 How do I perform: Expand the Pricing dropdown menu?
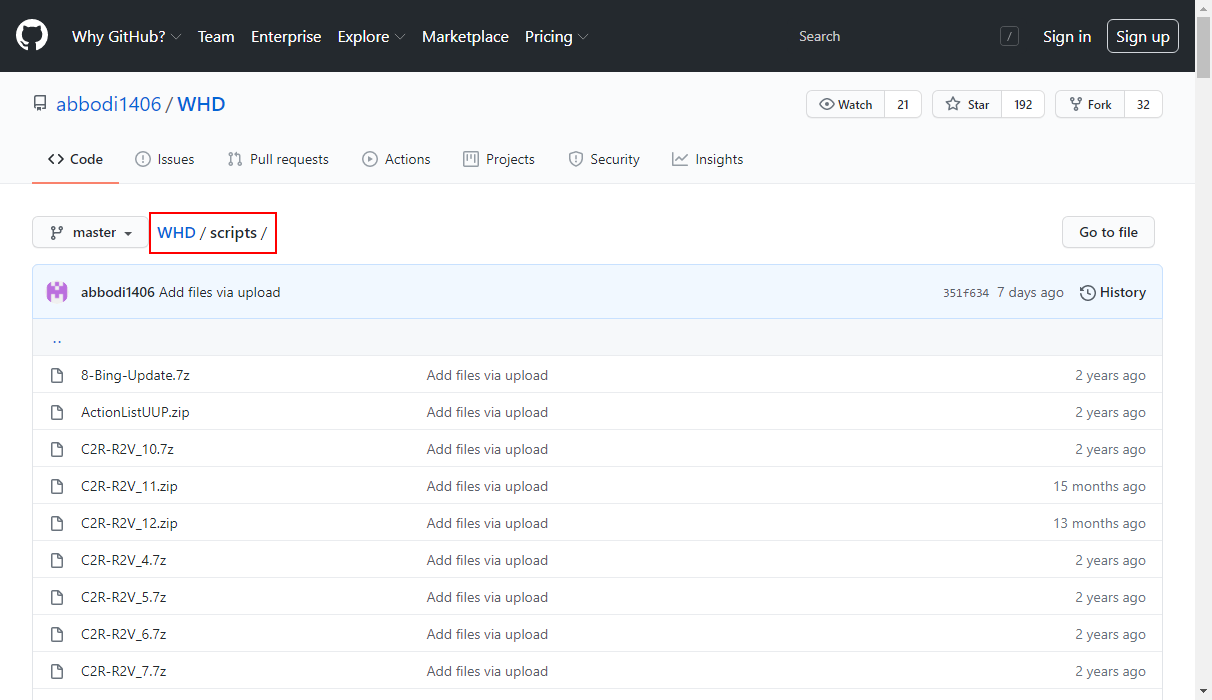point(556,36)
